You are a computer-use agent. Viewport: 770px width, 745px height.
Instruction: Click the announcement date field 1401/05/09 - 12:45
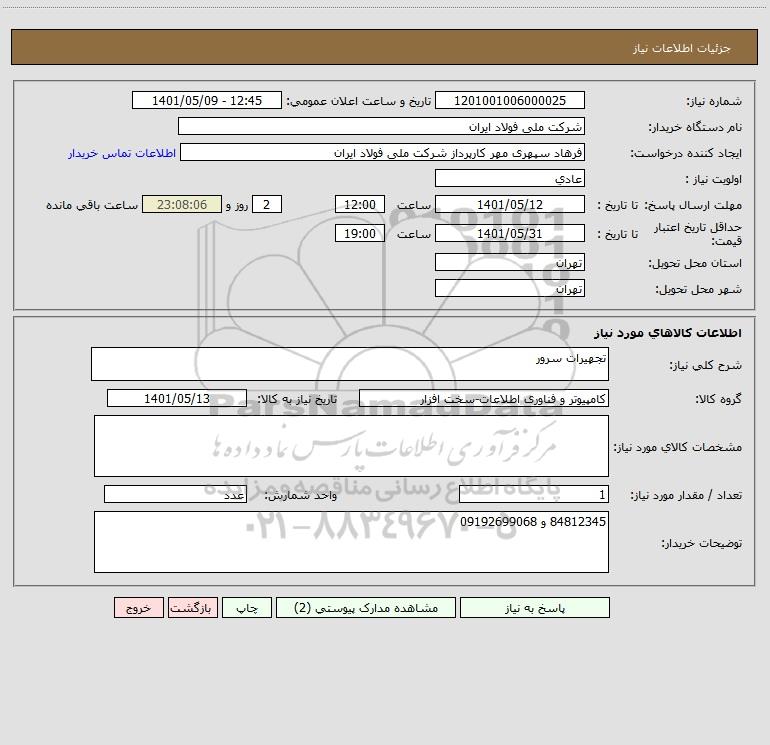pyautogui.click(x=207, y=100)
